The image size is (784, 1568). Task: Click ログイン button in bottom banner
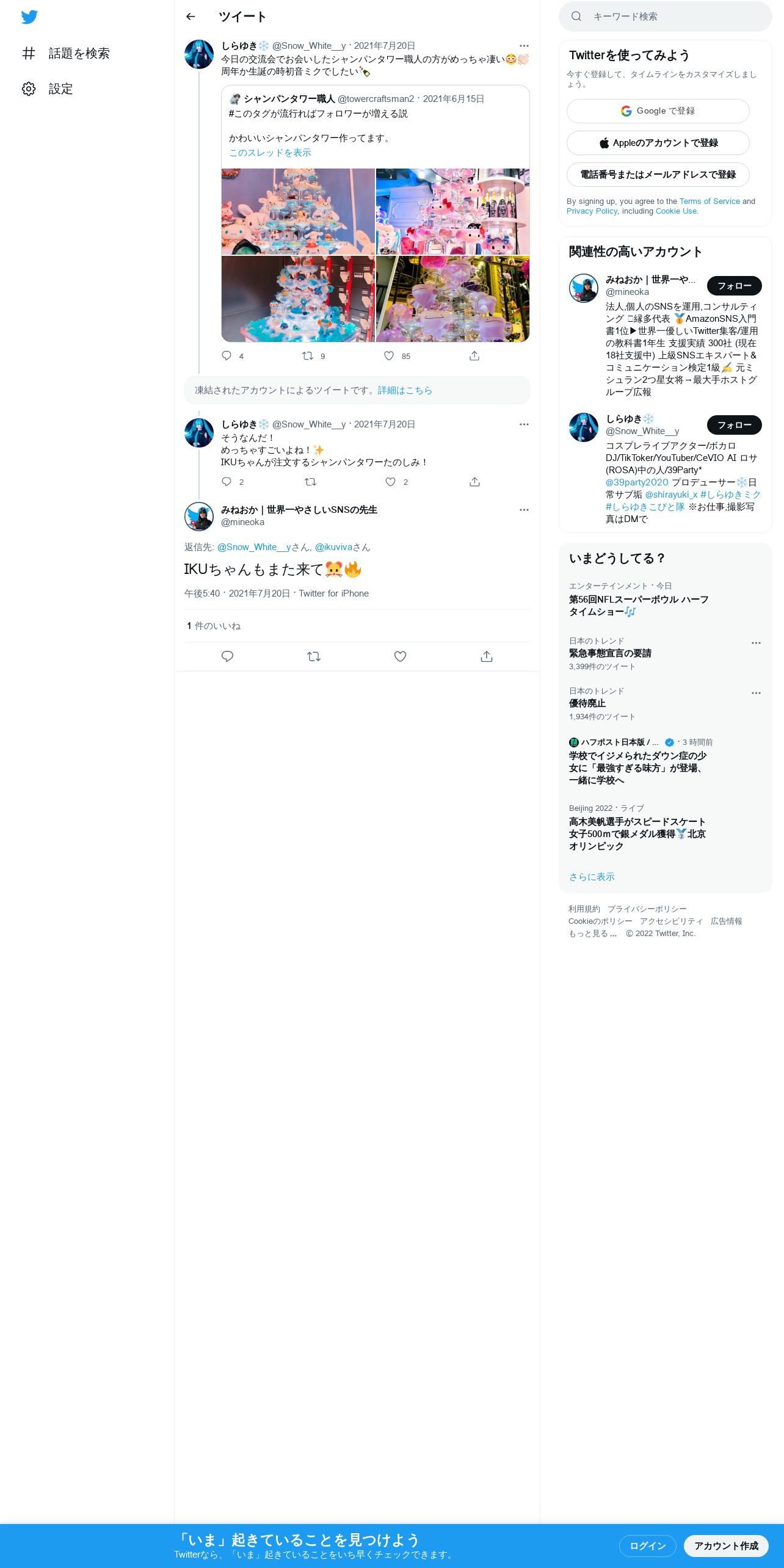(x=647, y=1545)
